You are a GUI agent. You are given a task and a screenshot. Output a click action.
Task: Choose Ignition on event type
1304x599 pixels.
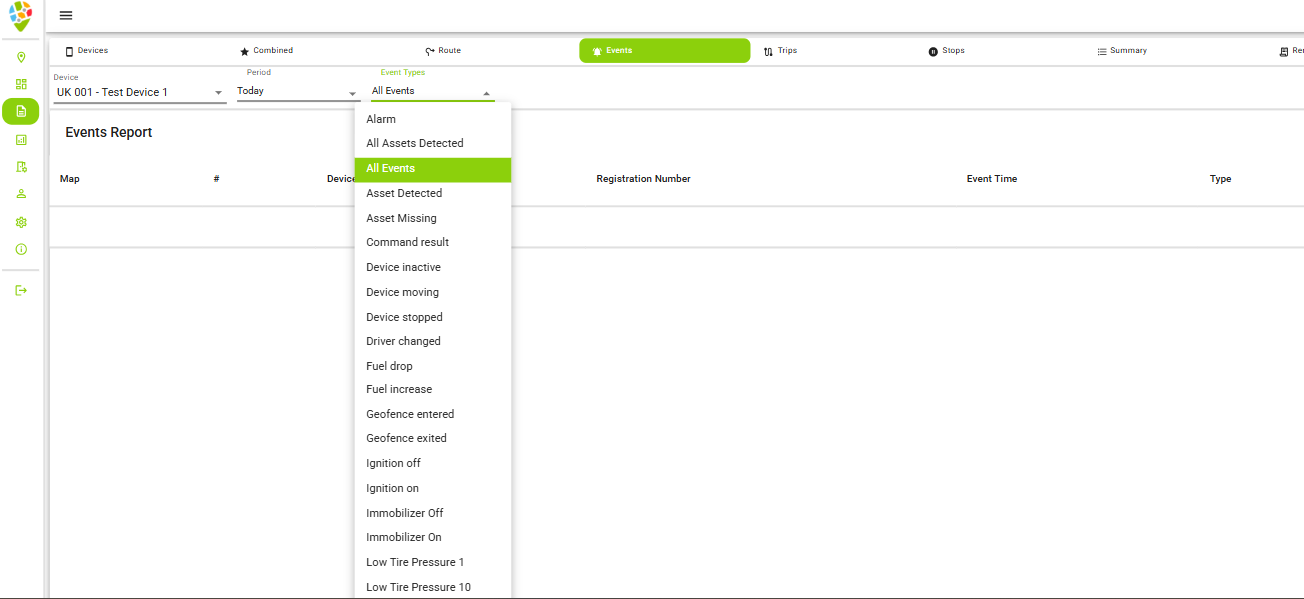392,488
